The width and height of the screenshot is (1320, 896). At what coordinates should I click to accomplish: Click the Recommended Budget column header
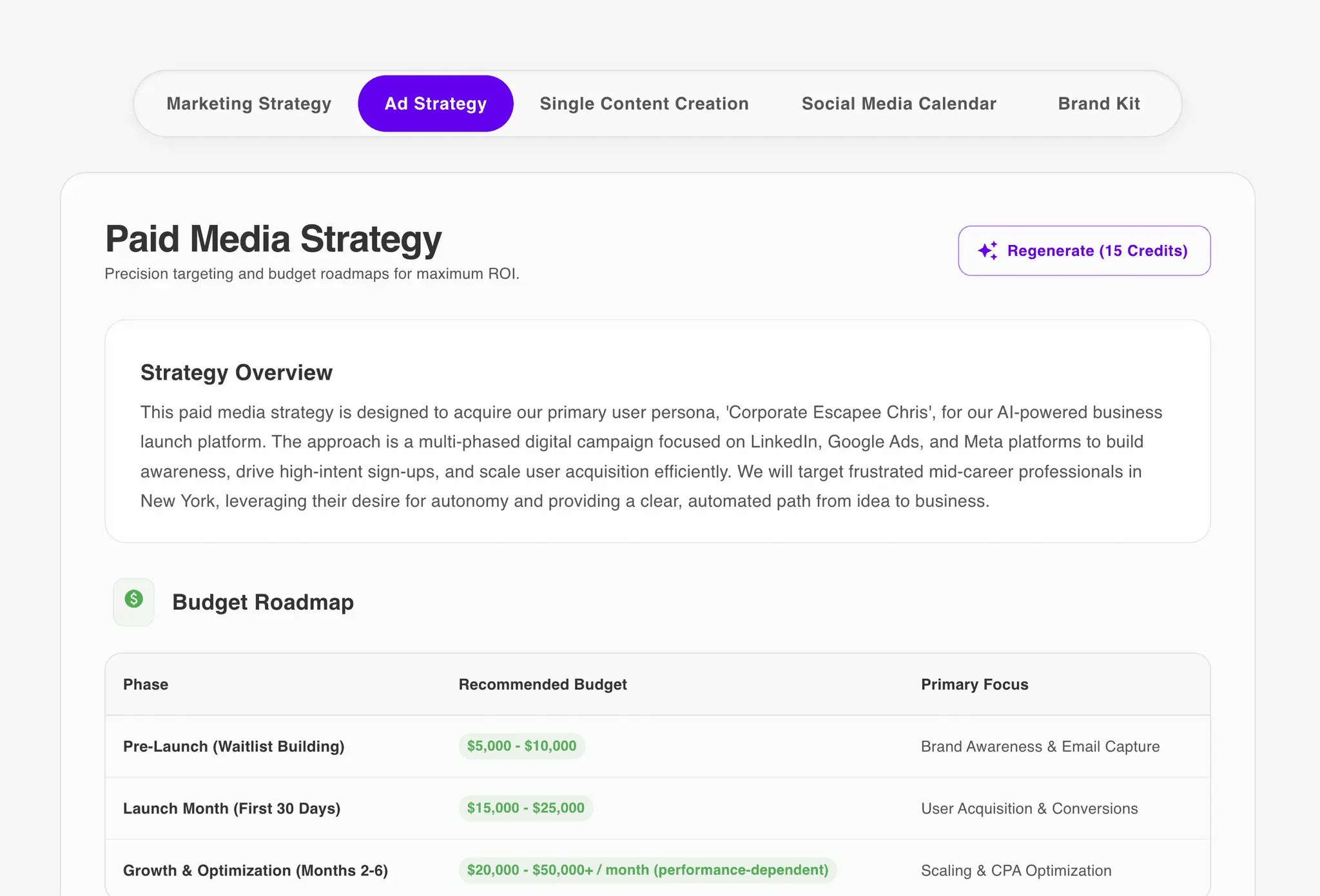pyautogui.click(x=543, y=685)
